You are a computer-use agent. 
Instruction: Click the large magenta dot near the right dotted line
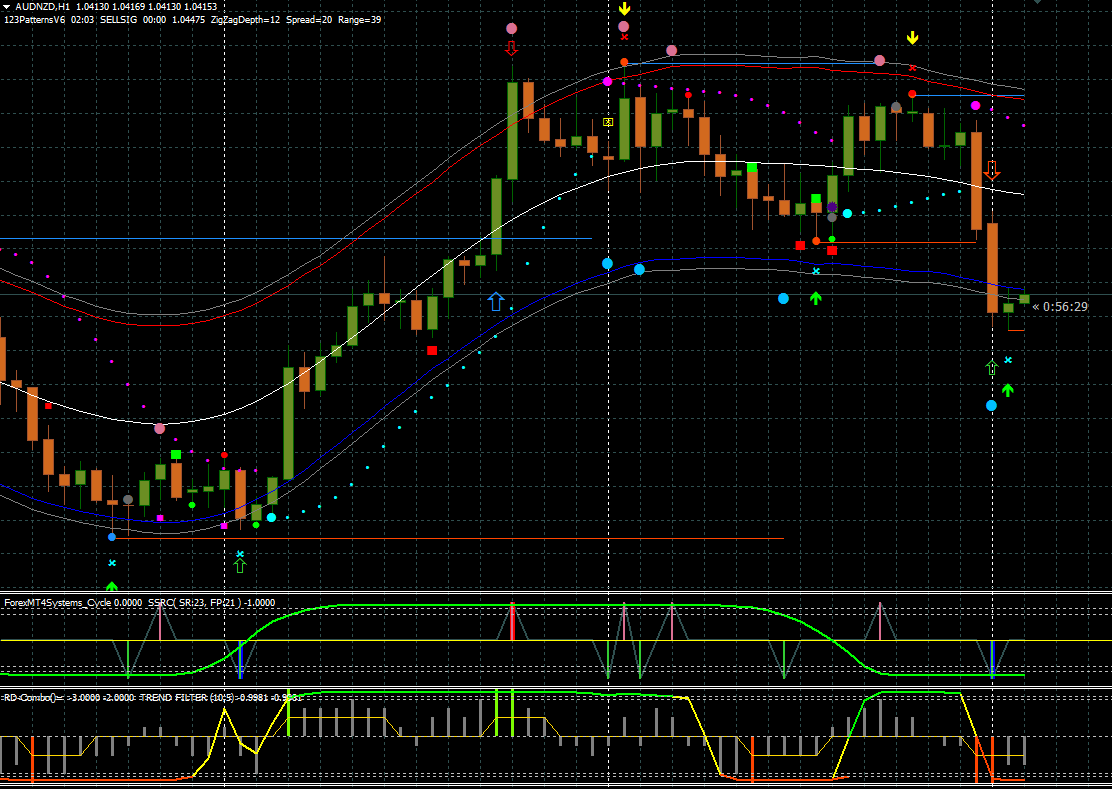pyautogui.click(x=975, y=106)
